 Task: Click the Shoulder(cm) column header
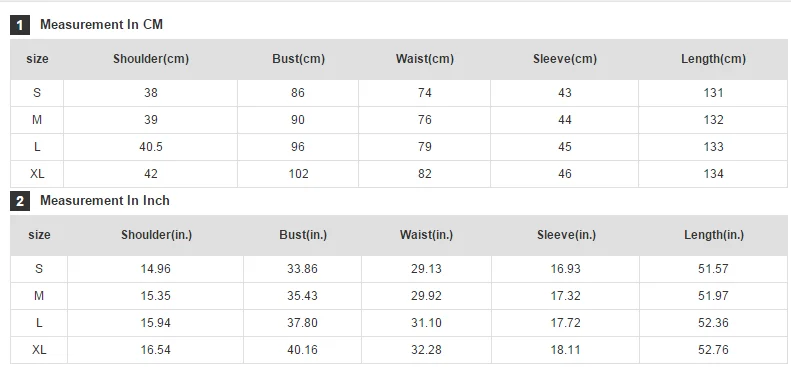pos(151,59)
